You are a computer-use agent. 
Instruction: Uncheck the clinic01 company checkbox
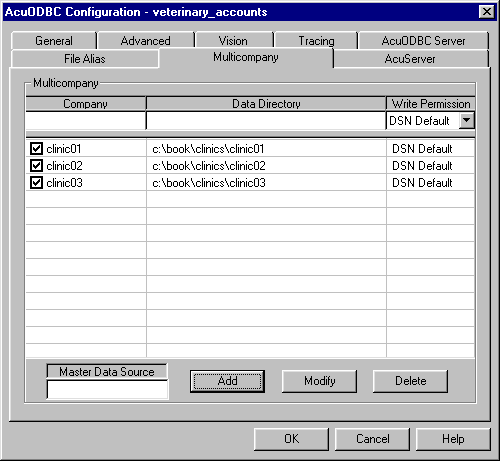[x=36, y=149]
